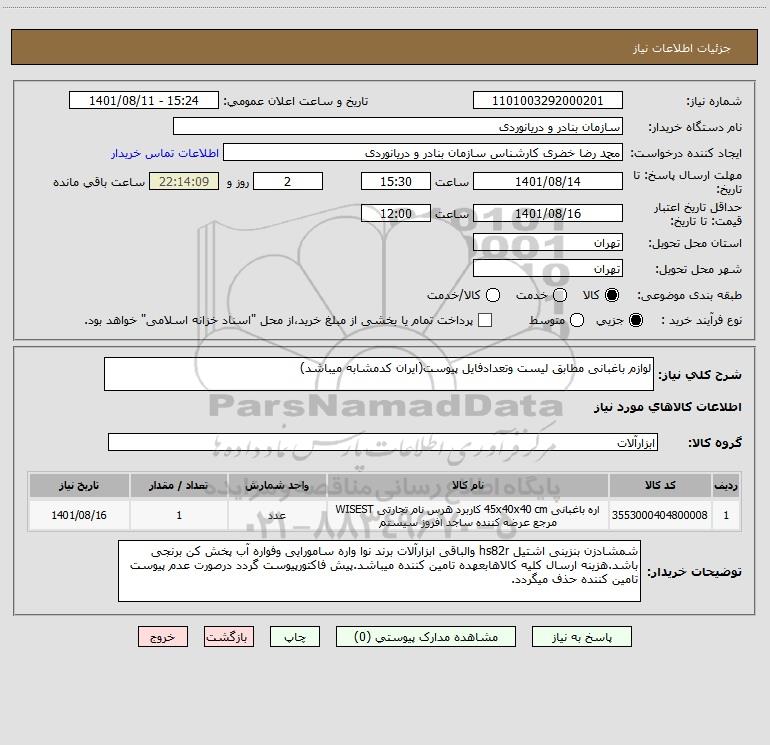Click the response deadline date 1401/08/14 field
Viewport: 770px width, 745px height.
pos(548,181)
